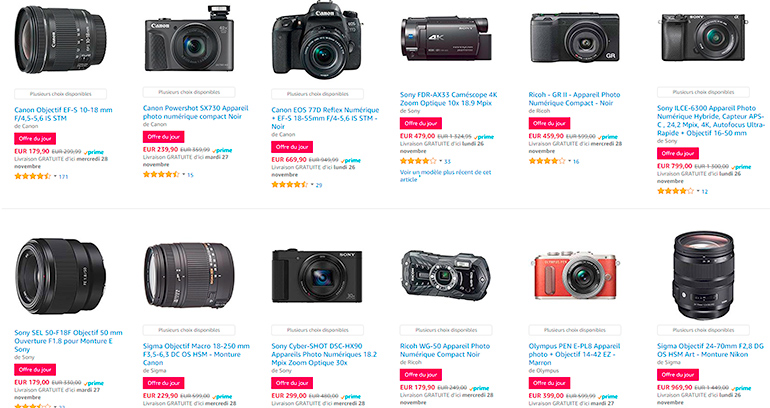Click the stars under the Ricoh GR II
Screen dimensions: 770x408
pos(546,160)
